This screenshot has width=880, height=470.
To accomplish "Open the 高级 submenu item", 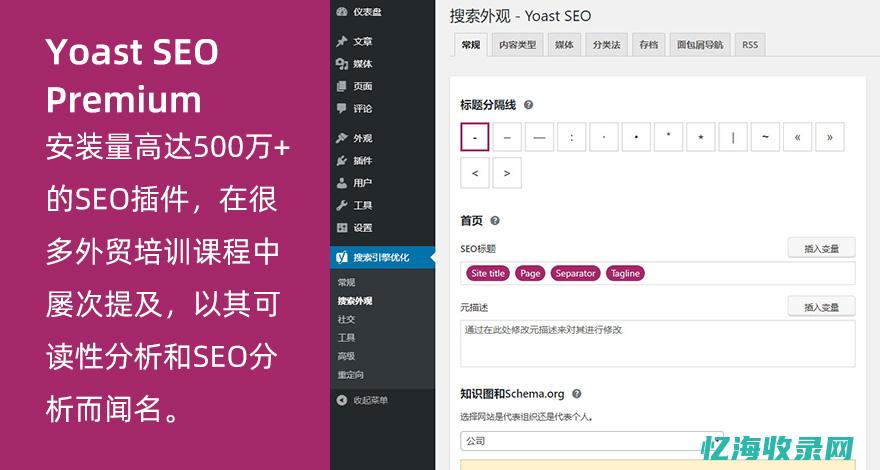I will (x=346, y=356).
